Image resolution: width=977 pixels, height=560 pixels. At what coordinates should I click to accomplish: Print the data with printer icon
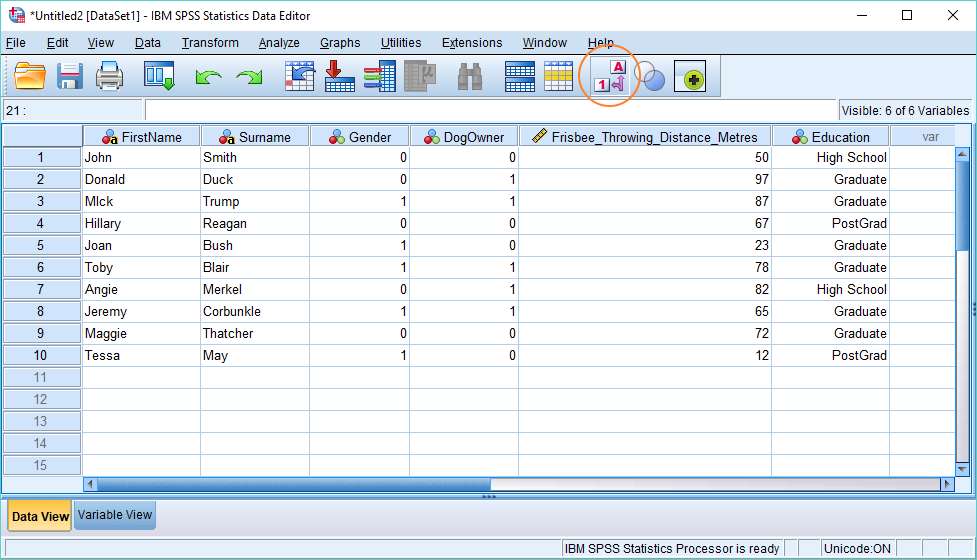(110, 77)
